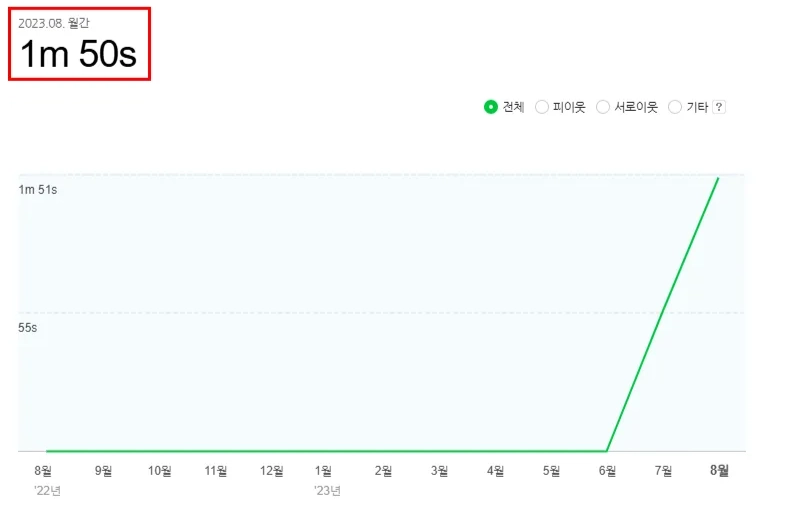The width and height of the screenshot is (789, 513).
Task: Open the question mark help icon
Action: pyautogui.click(x=719, y=107)
